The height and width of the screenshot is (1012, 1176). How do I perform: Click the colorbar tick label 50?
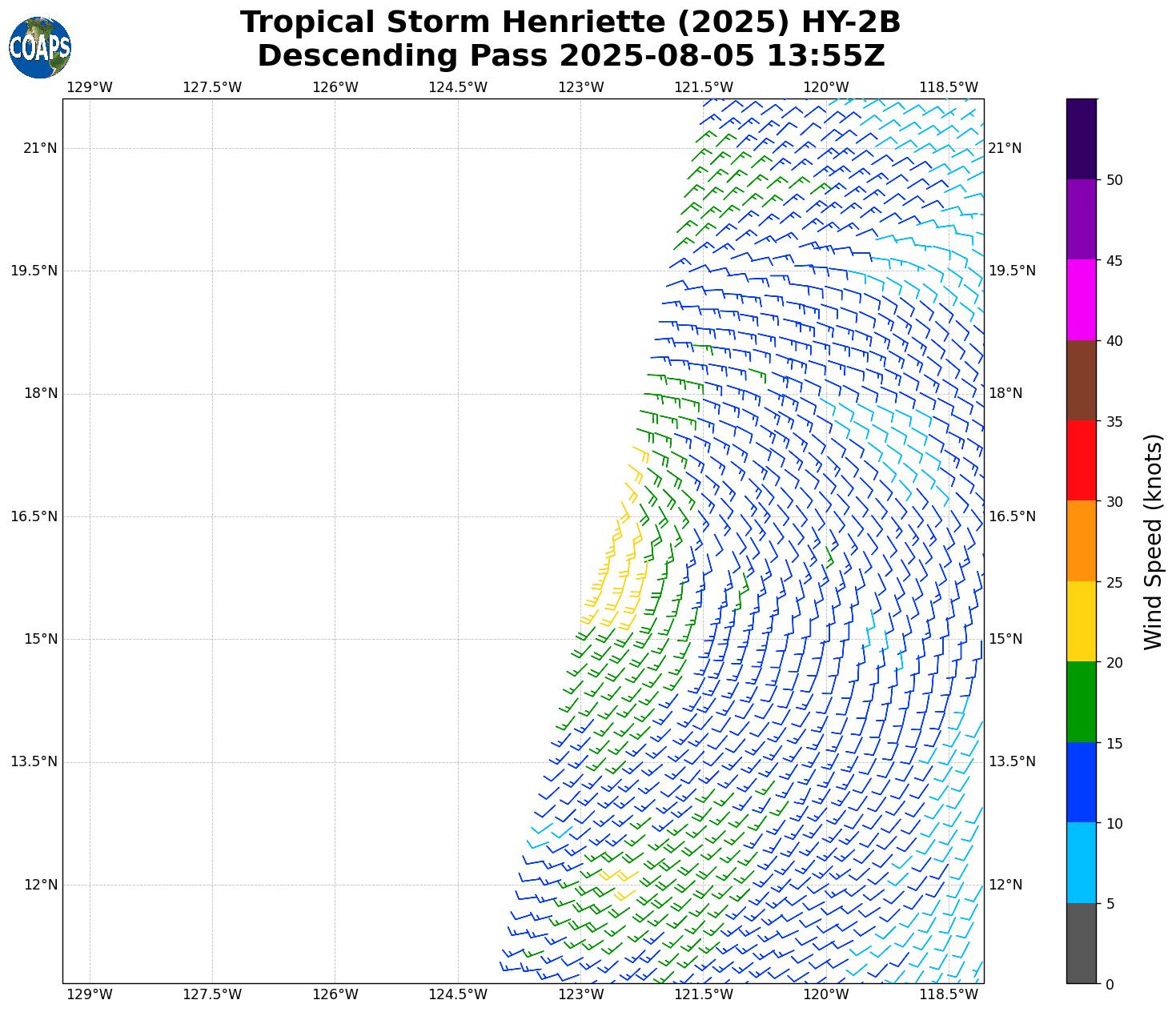tap(1114, 180)
